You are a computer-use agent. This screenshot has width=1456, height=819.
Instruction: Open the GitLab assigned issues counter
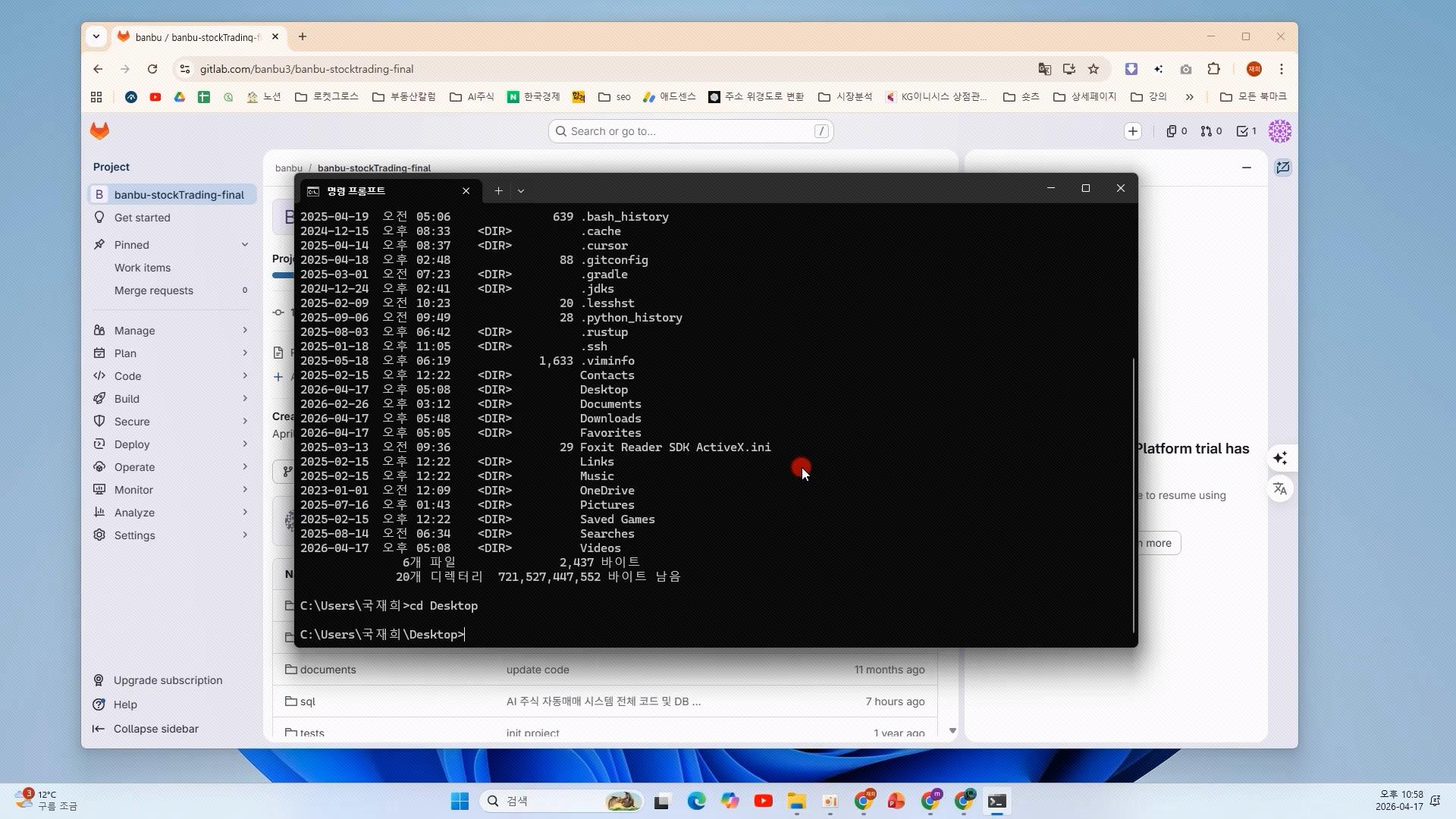click(1176, 131)
